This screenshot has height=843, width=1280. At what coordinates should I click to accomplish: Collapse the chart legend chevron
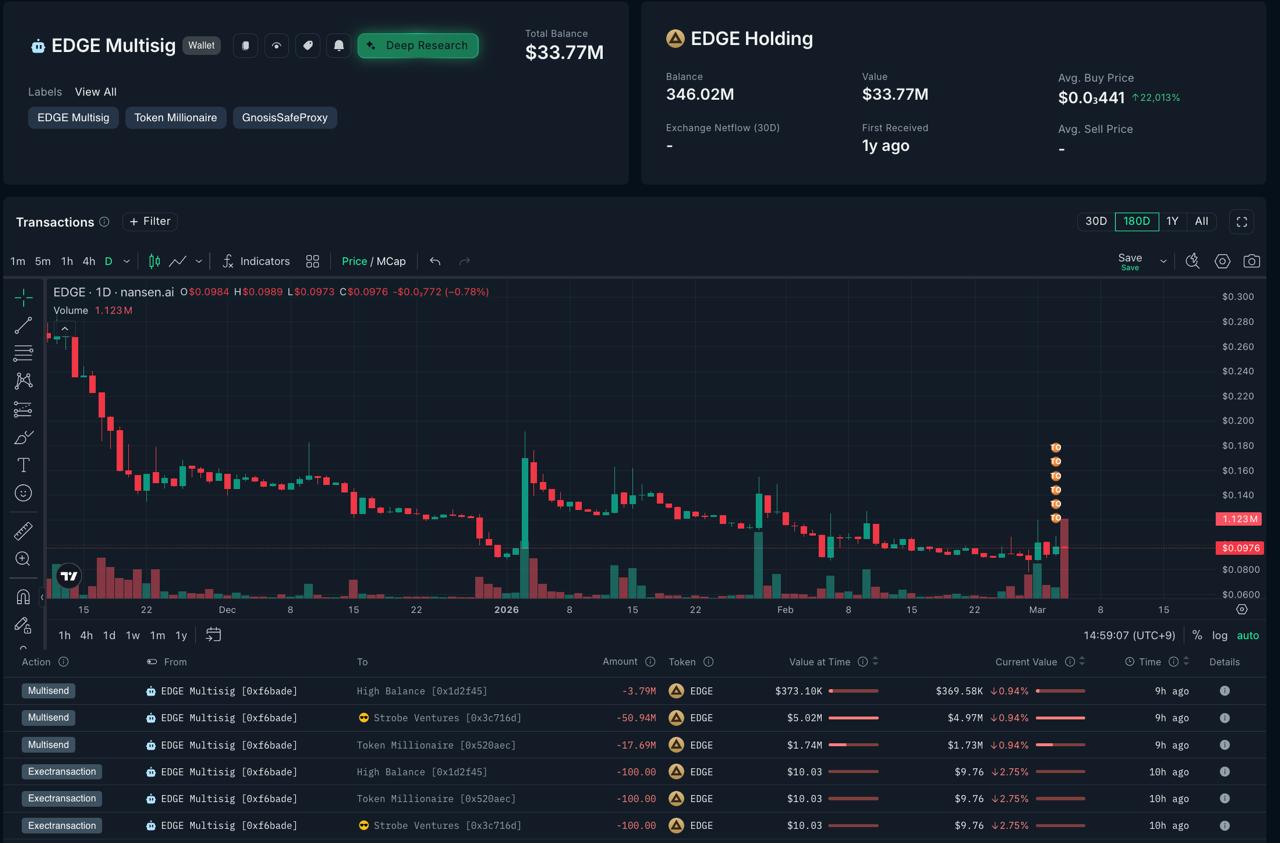[x=65, y=329]
